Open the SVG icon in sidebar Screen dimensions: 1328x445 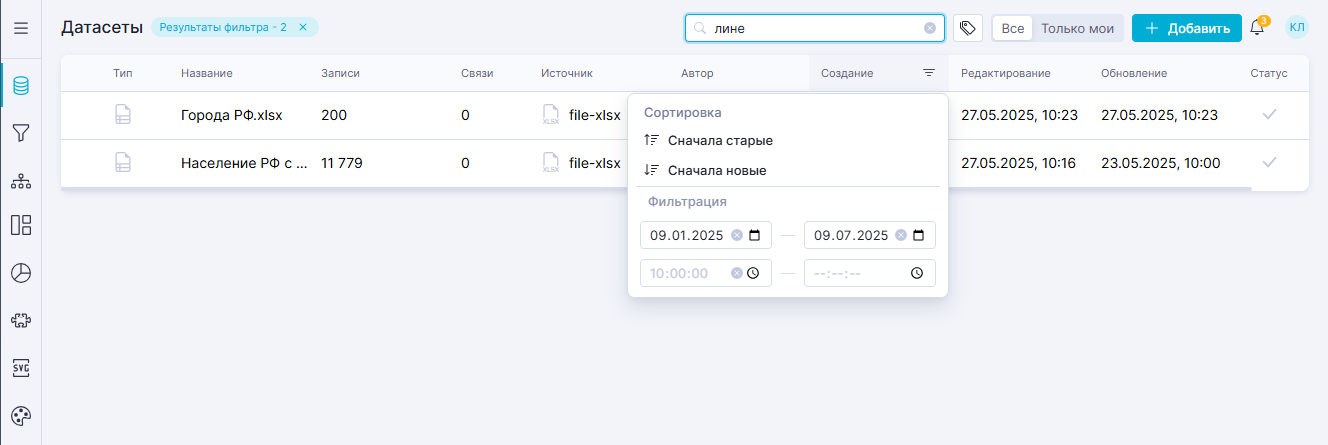coord(20,367)
